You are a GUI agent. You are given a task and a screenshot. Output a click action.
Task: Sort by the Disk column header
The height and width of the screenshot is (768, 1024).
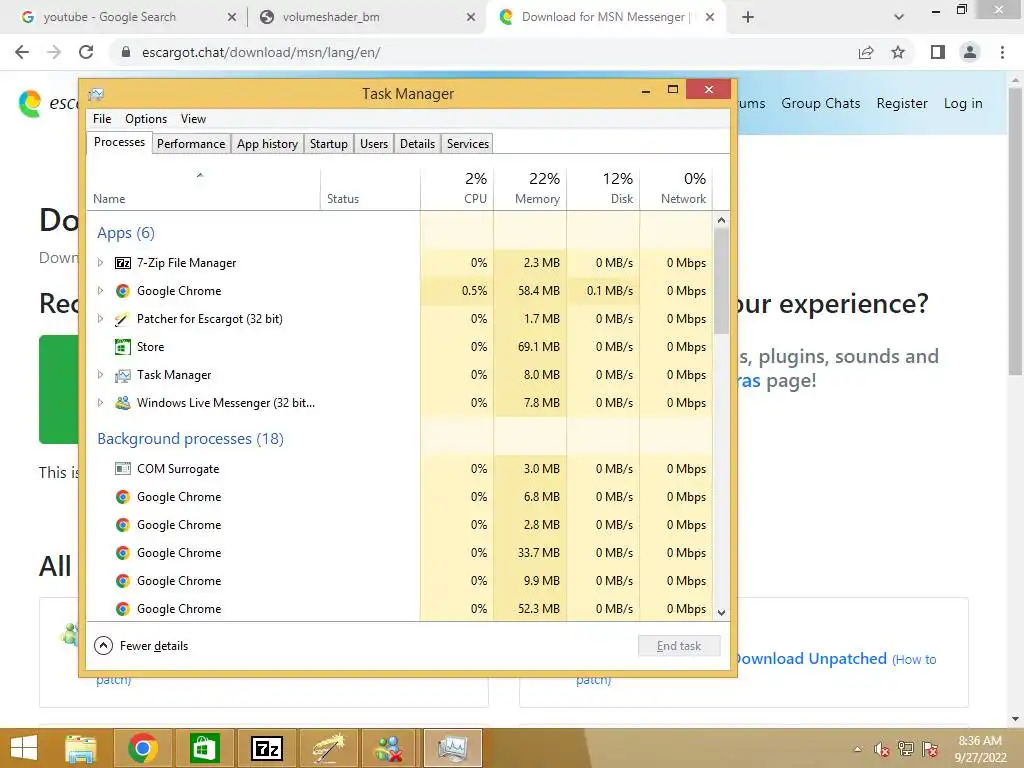click(x=603, y=187)
